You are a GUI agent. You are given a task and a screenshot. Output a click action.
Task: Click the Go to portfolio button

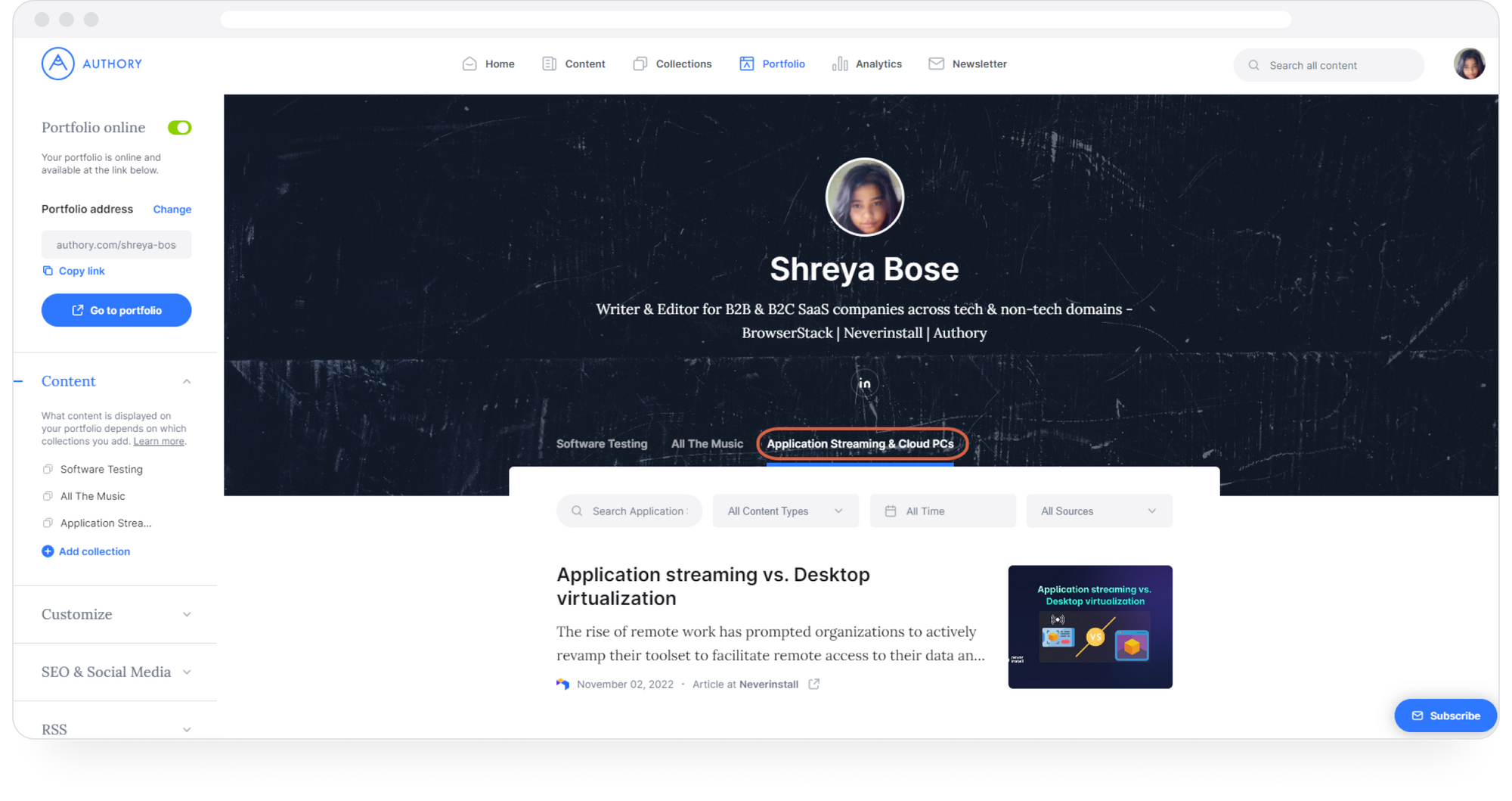coord(116,310)
